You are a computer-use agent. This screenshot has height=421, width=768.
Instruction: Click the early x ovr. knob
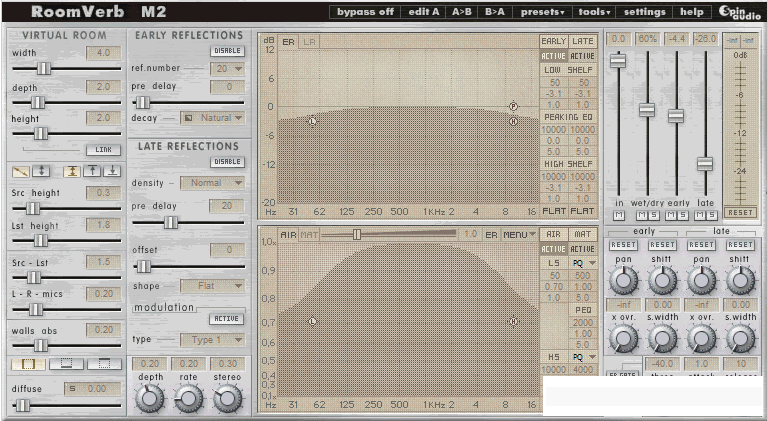click(x=623, y=338)
